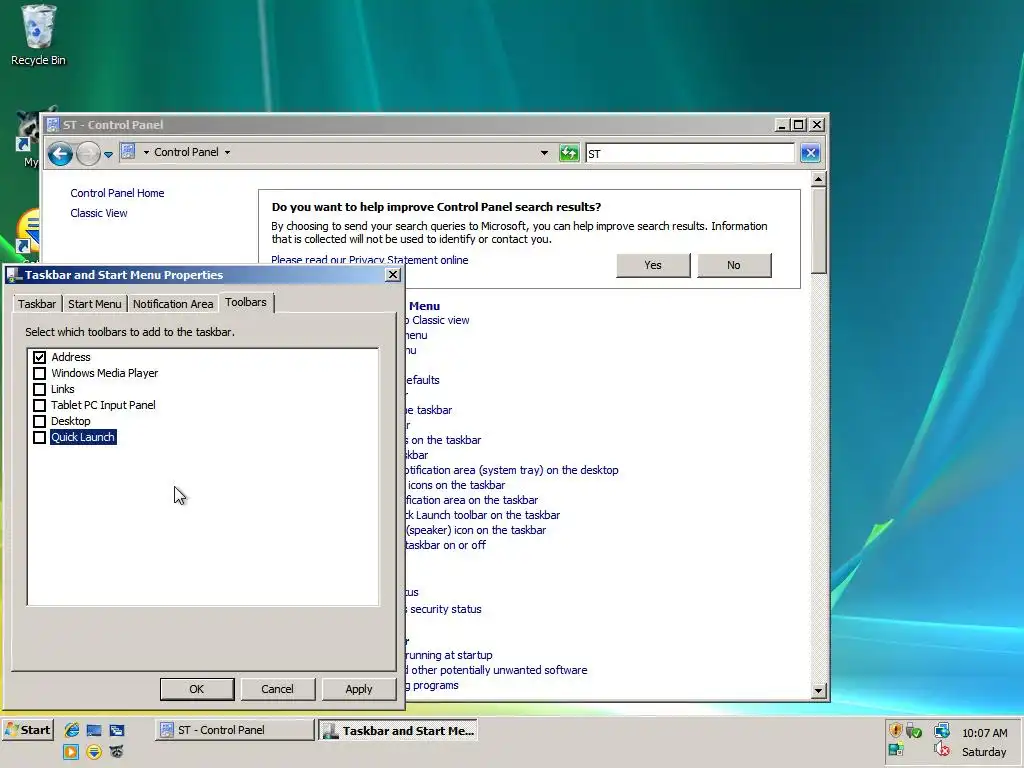Click No to decline sending queries
1024x768 pixels.
(734, 265)
